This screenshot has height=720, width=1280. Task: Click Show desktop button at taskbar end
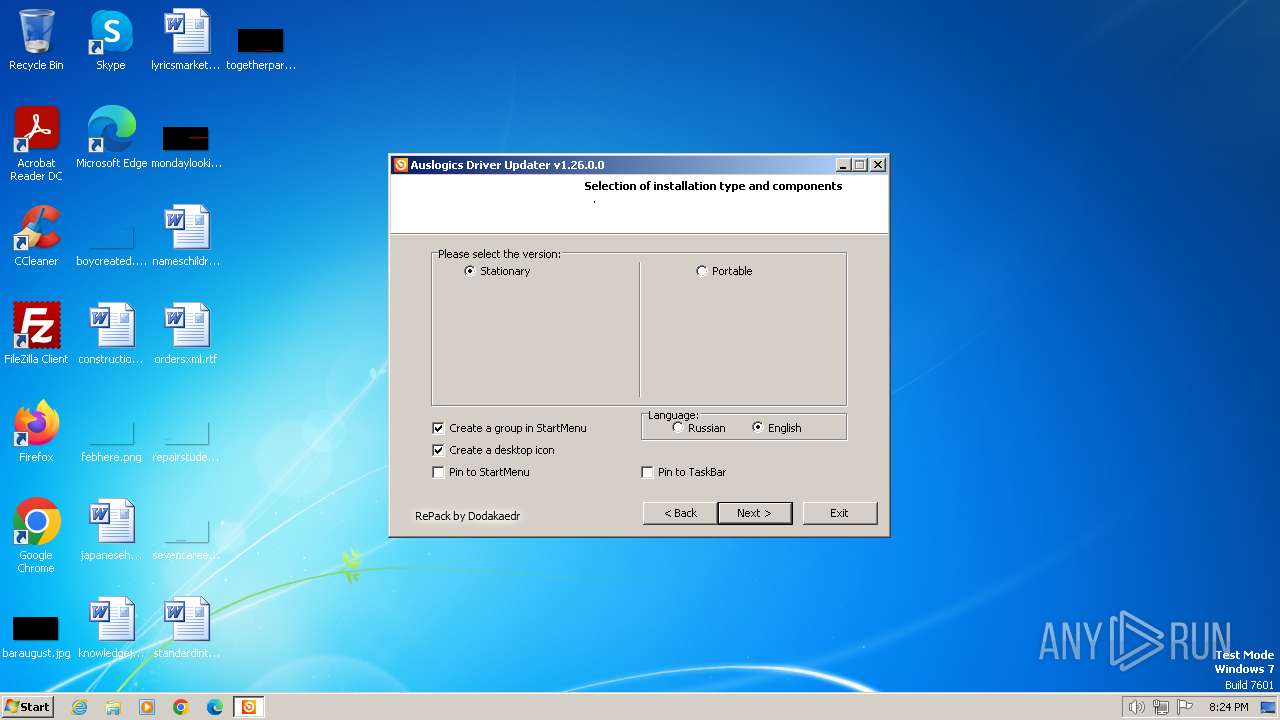(1270, 707)
